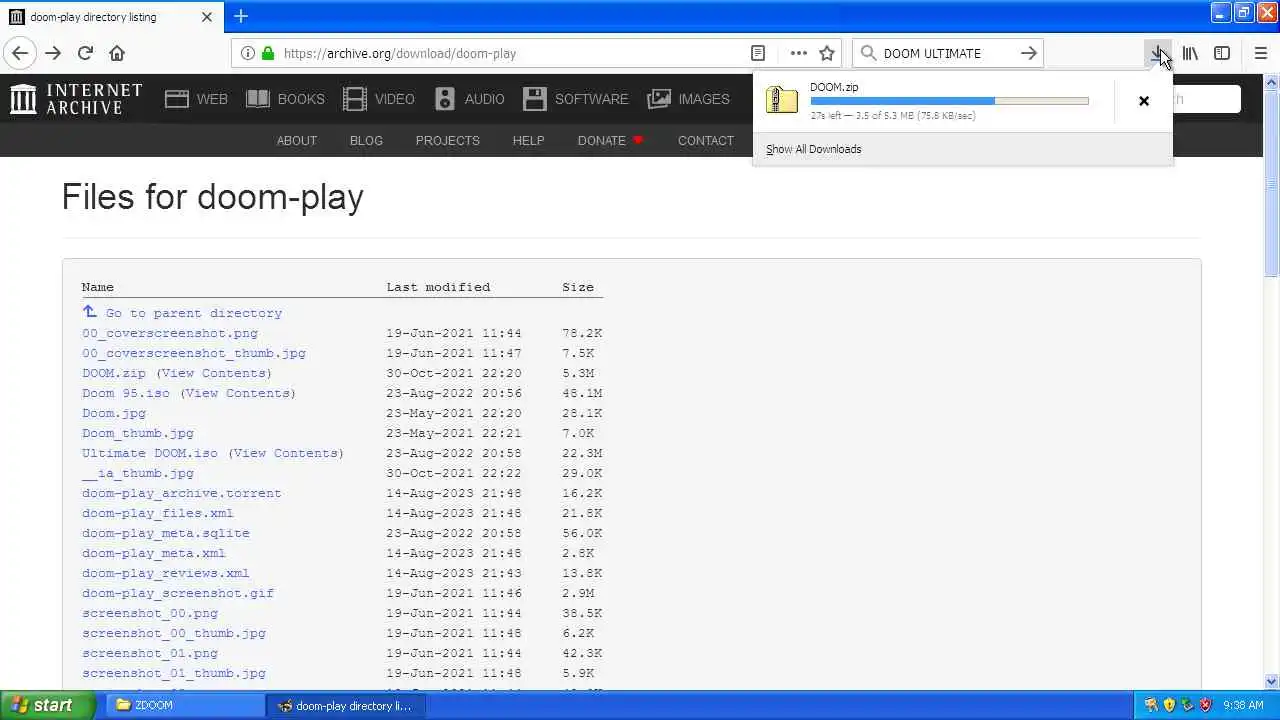Open the browser home page
The height and width of the screenshot is (720, 1280).
[x=117, y=53]
